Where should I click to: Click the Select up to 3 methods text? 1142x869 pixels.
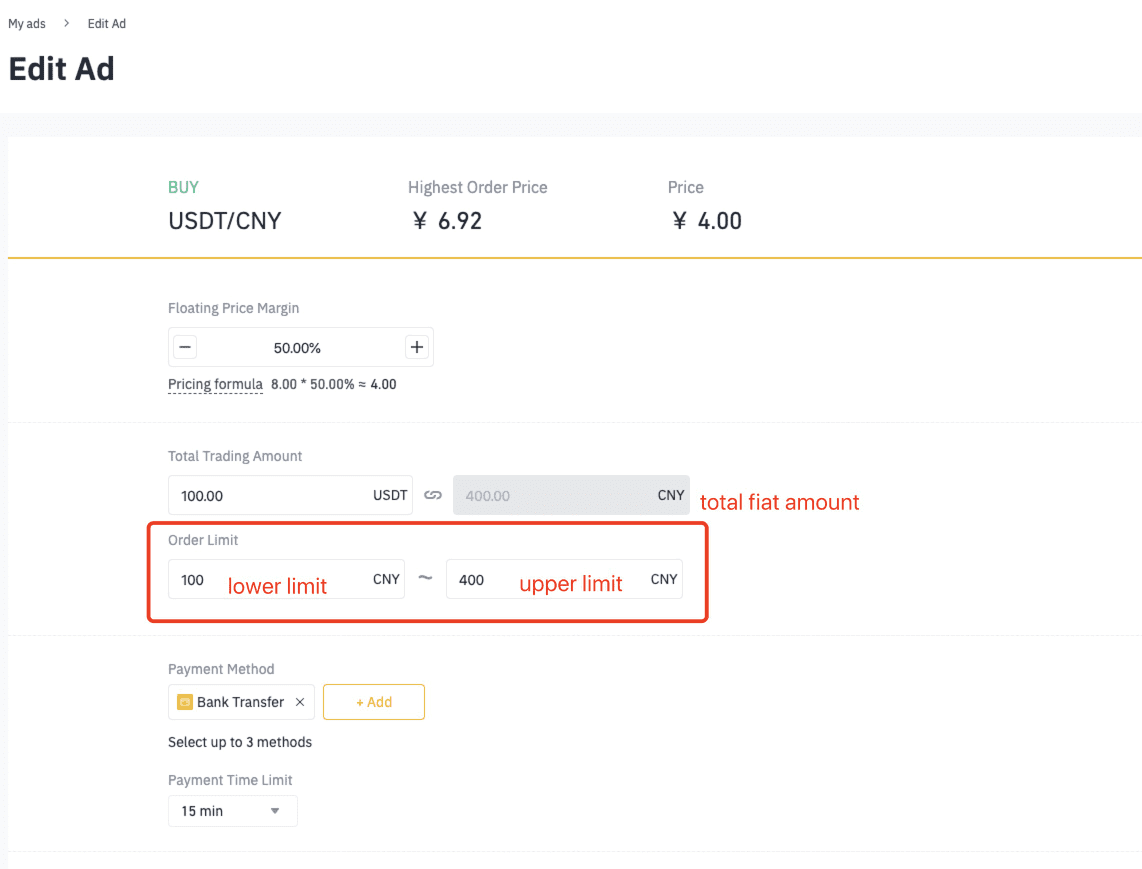[240, 742]
